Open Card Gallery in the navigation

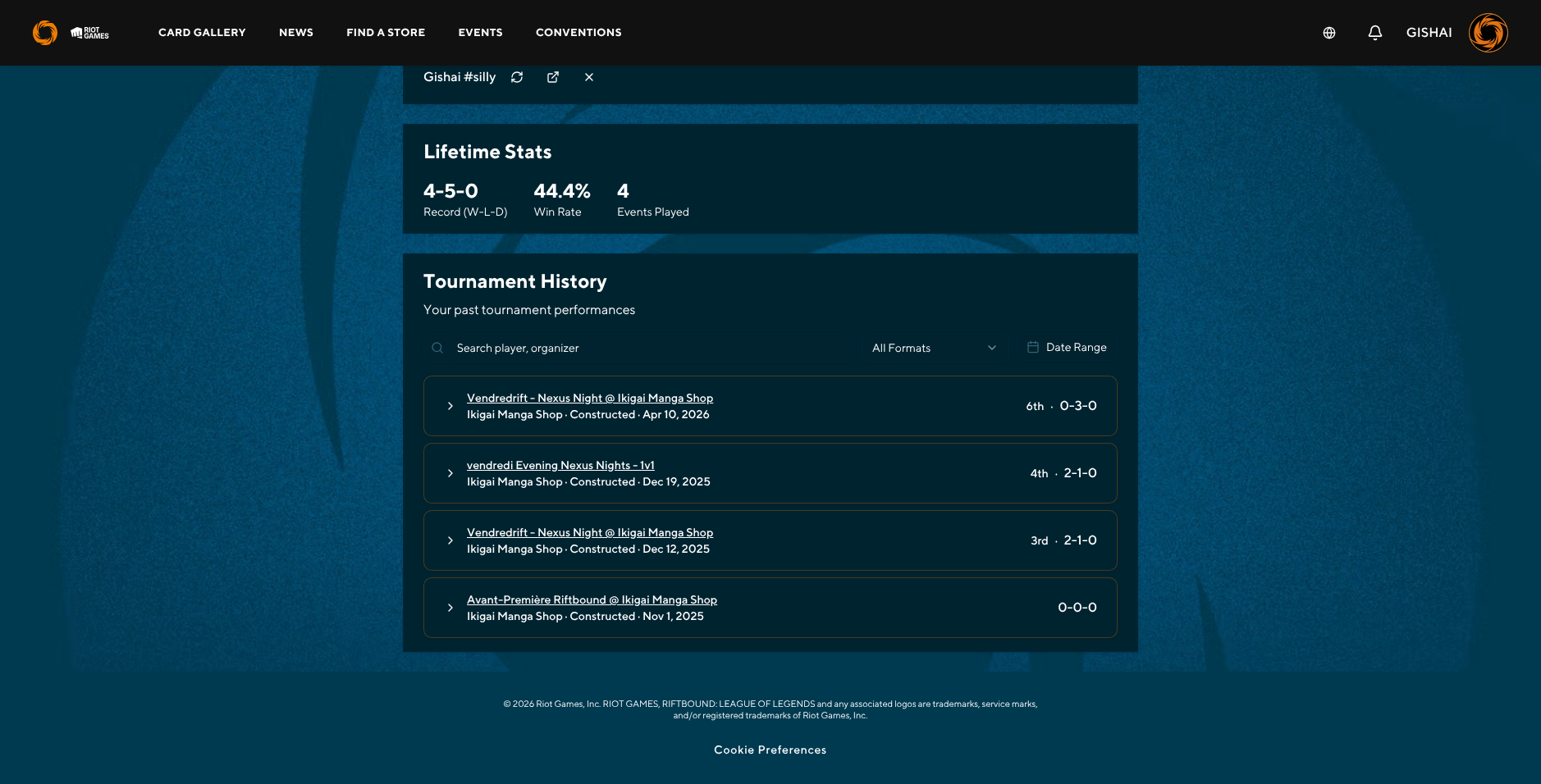pos(202,33)
